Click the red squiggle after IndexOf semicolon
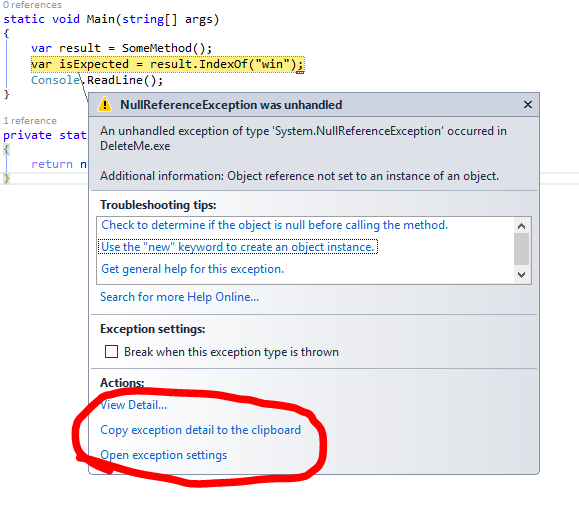This screenshot has width=579, height=508. pyautogui.click(x=300, y=72)
